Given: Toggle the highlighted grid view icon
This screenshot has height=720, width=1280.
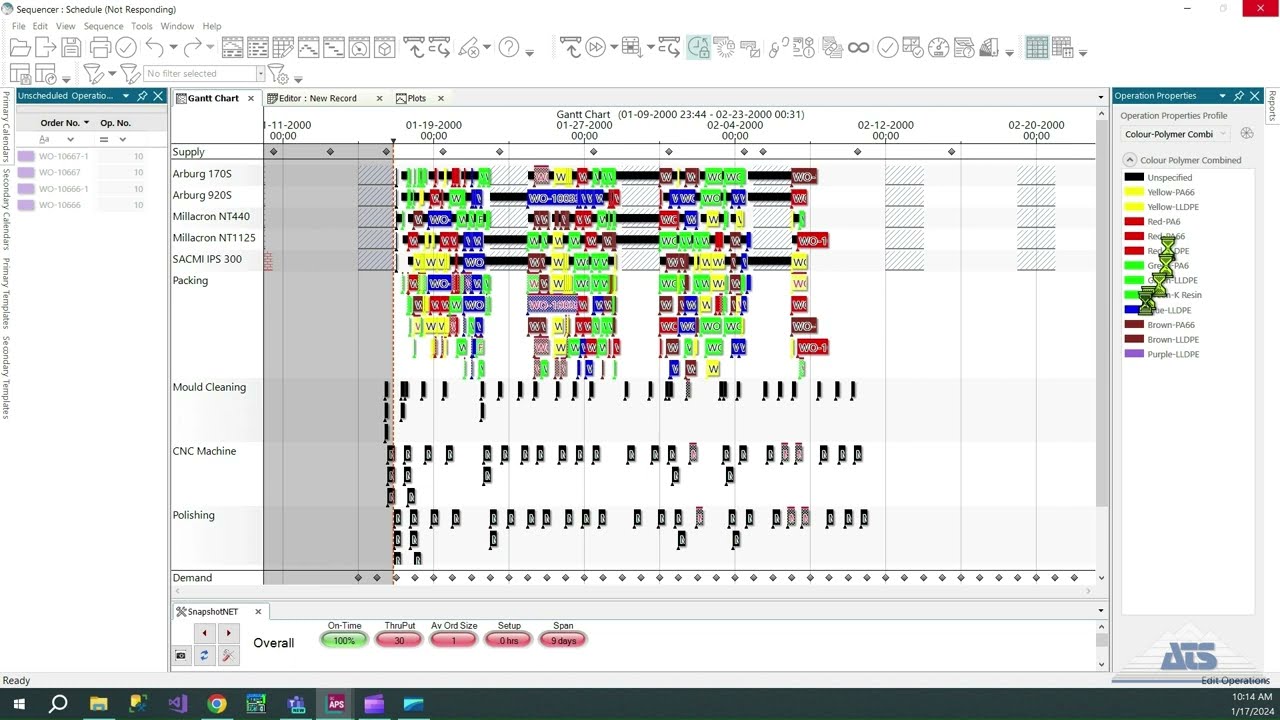Looking at the screenshot, I should point(1037,47).
